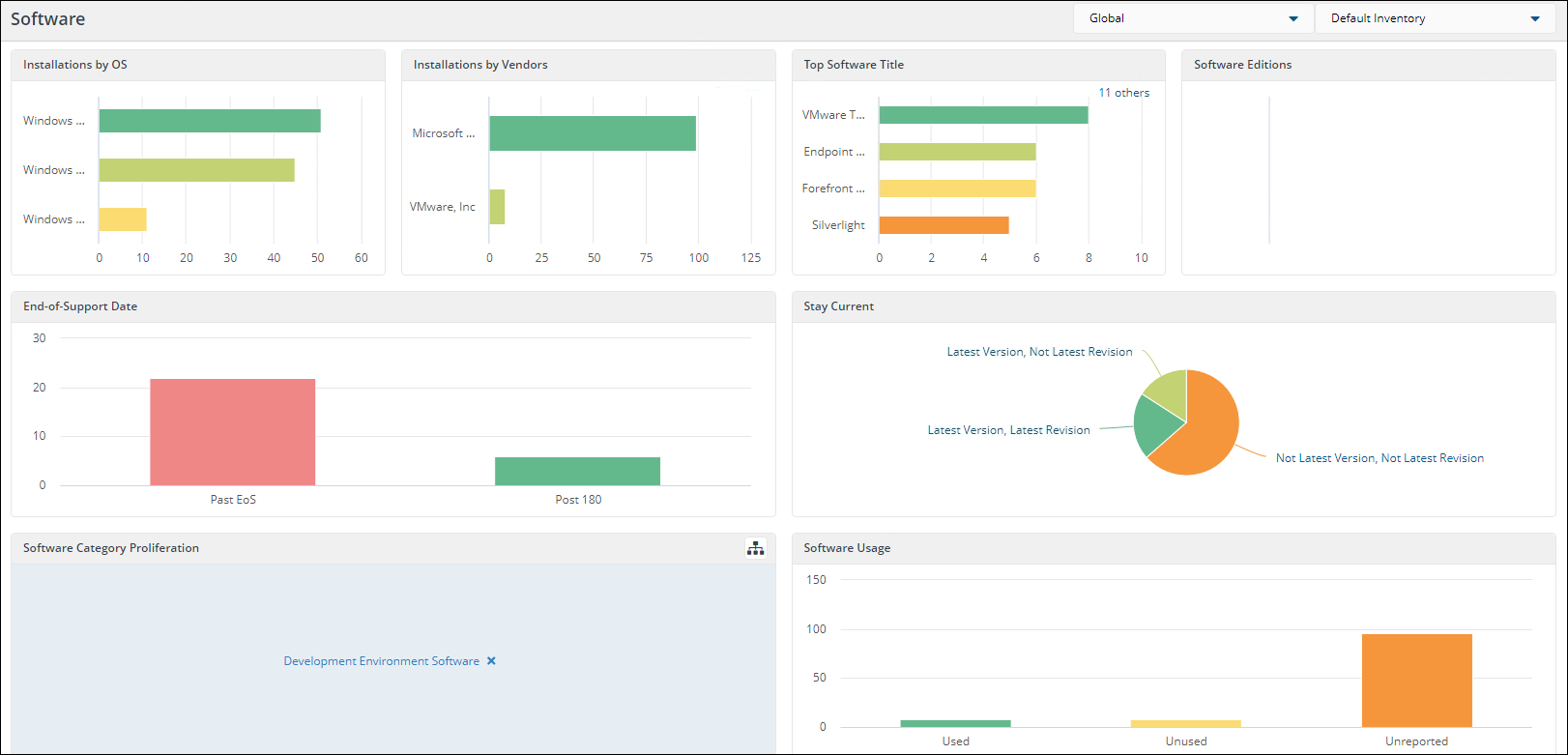Image resolution: width=1568 pixels, height=755 pixels.
Task: Click the yellow Forefront bar
Action: [x=957, y=189]
